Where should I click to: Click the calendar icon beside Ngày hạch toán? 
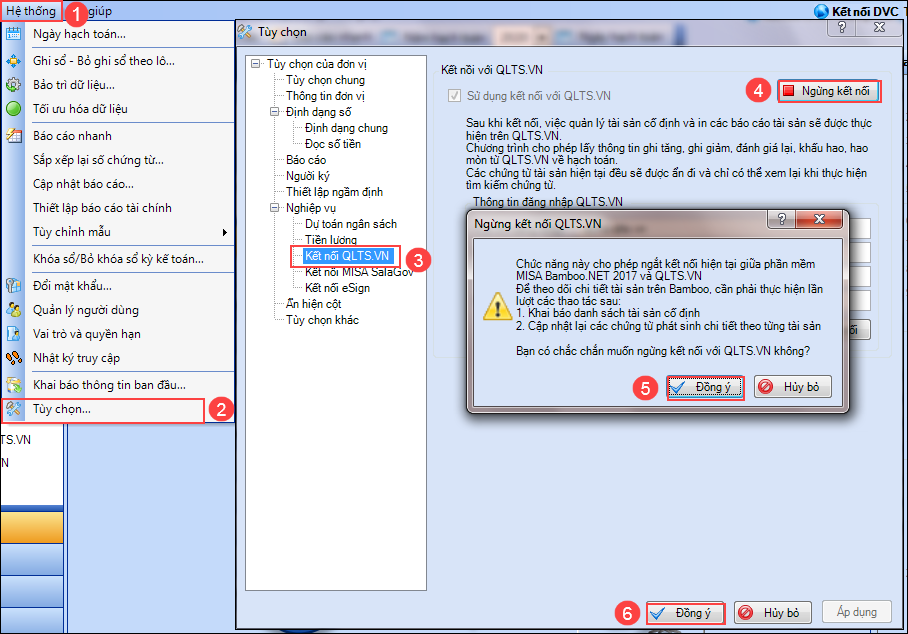click(x=13, y=34)
